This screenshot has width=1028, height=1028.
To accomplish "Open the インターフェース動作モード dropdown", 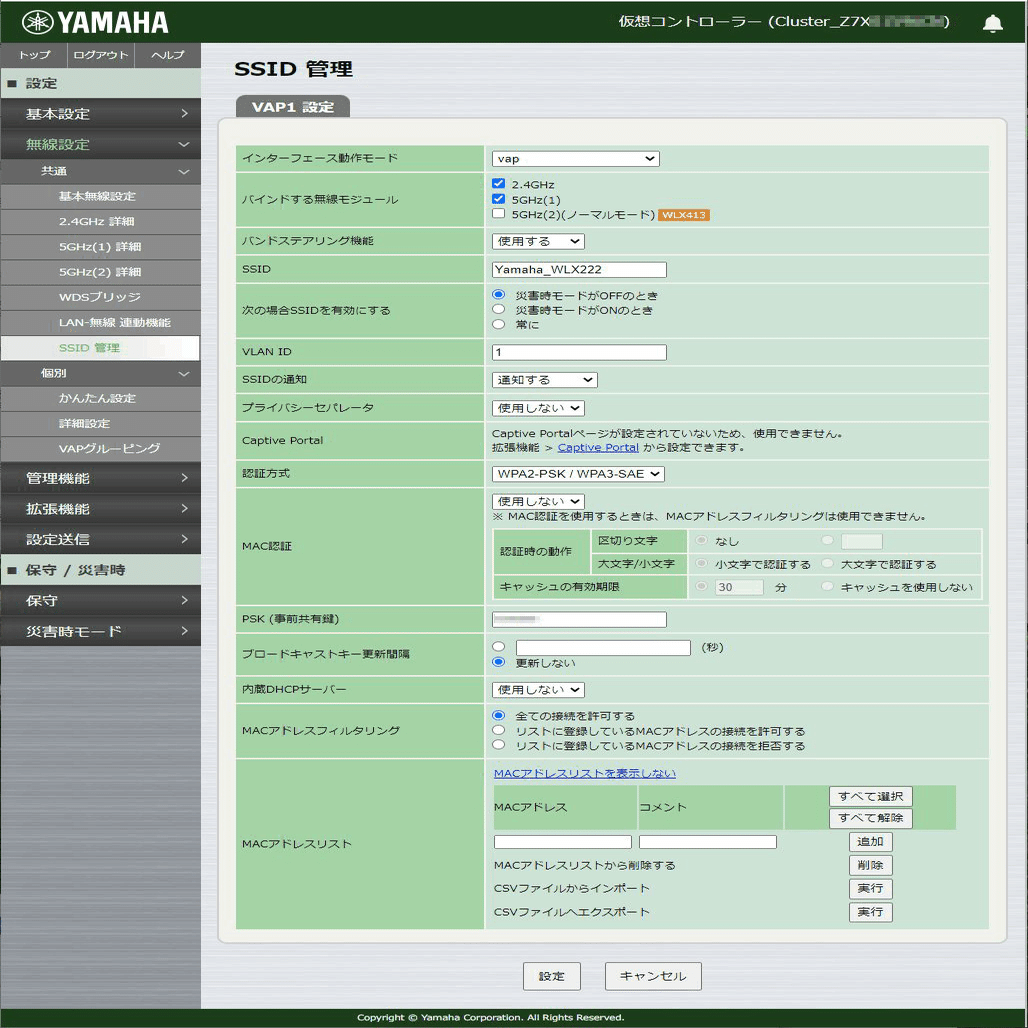I will point(575,158).
